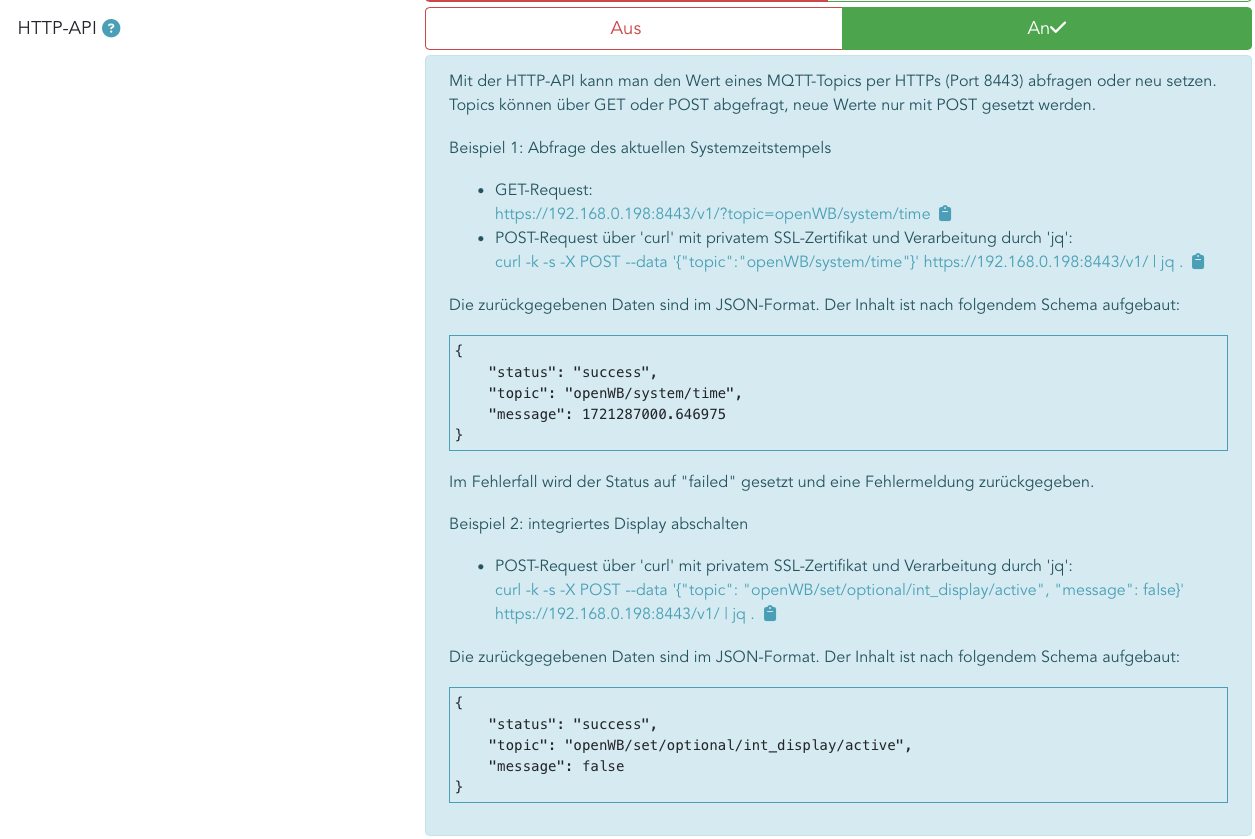Click the "Beispiel 1" heading text

point(640,148)
